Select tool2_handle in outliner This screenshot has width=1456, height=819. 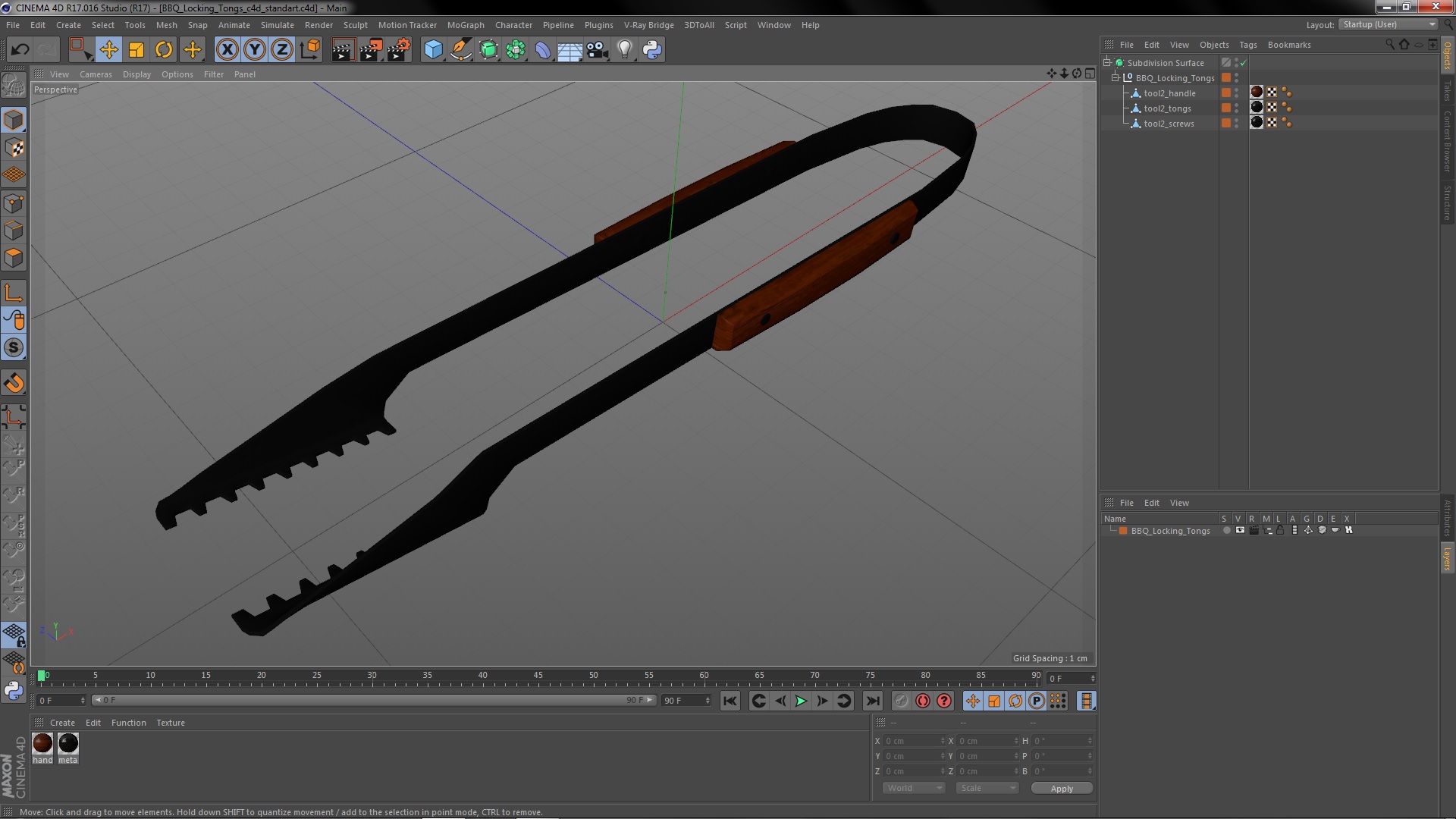[1170, 92]
